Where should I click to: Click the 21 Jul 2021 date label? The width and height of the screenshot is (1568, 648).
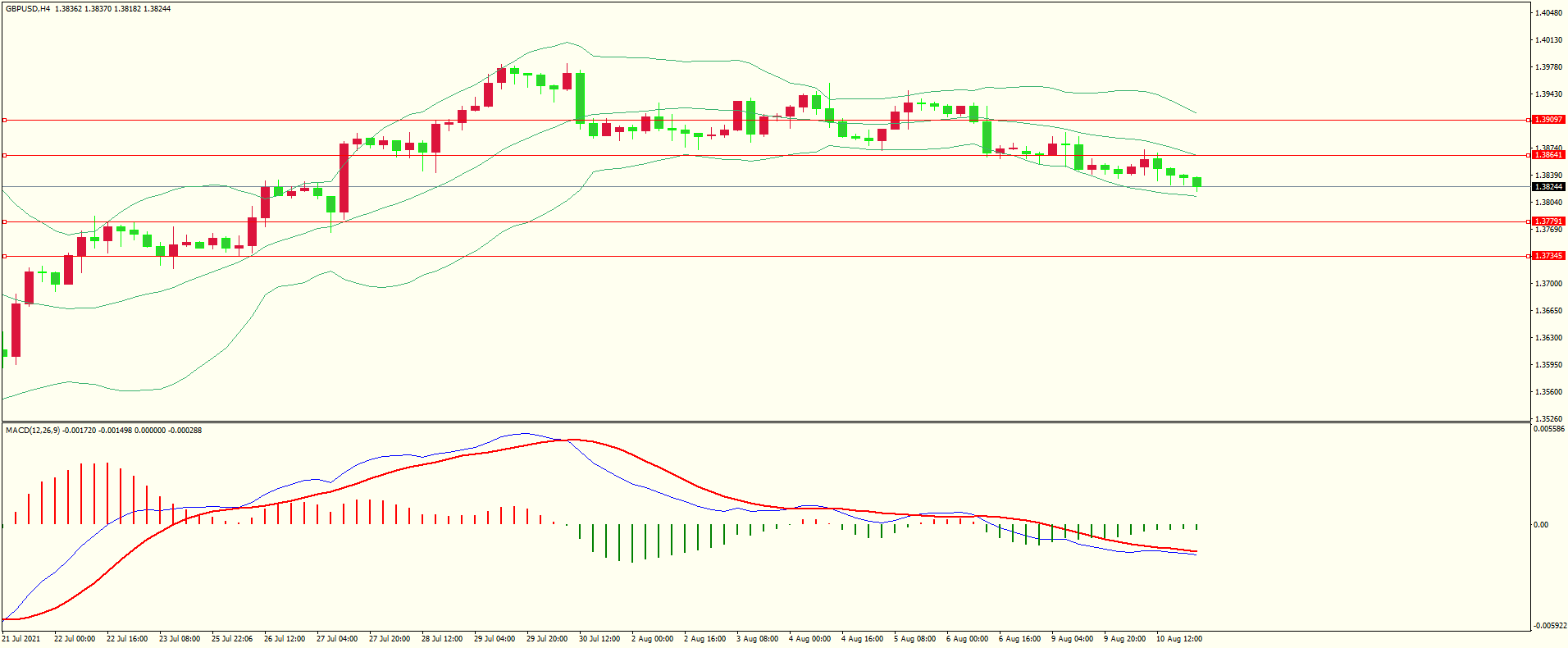point(21,639)
